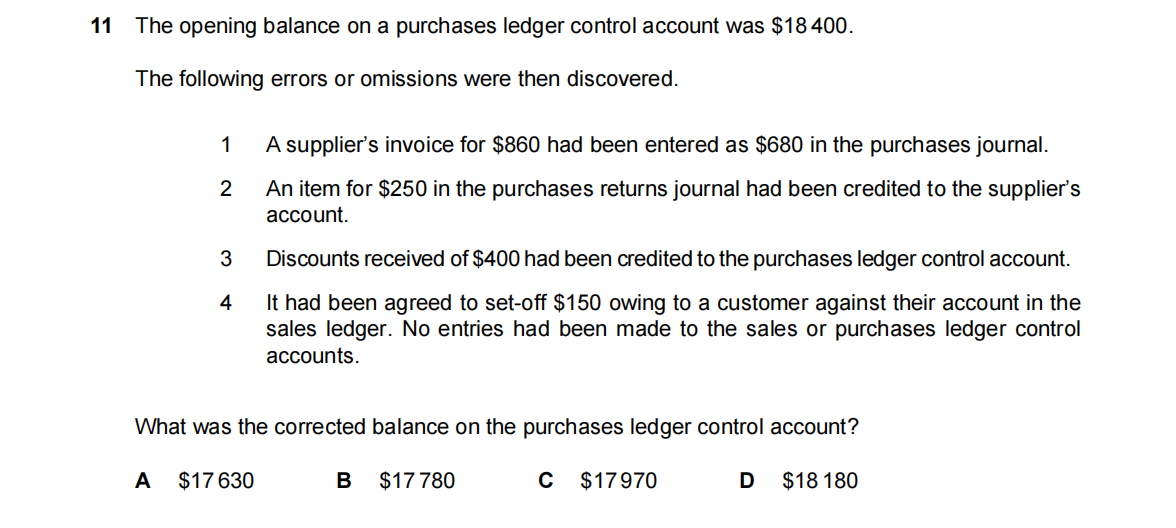Choose the $18 180 answer value
The image size is (1176, 528).
pyautogui.click(x=820, y=481)
